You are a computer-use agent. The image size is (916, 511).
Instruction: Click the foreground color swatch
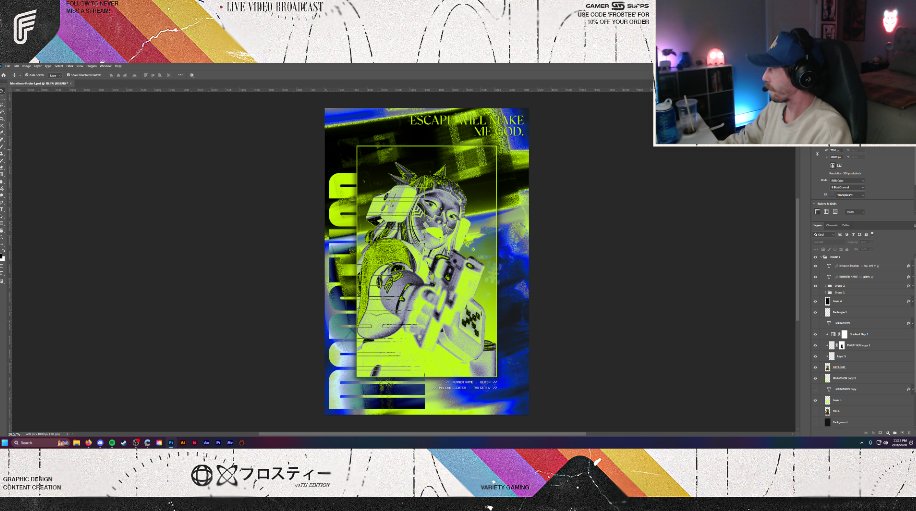point(2,255)
